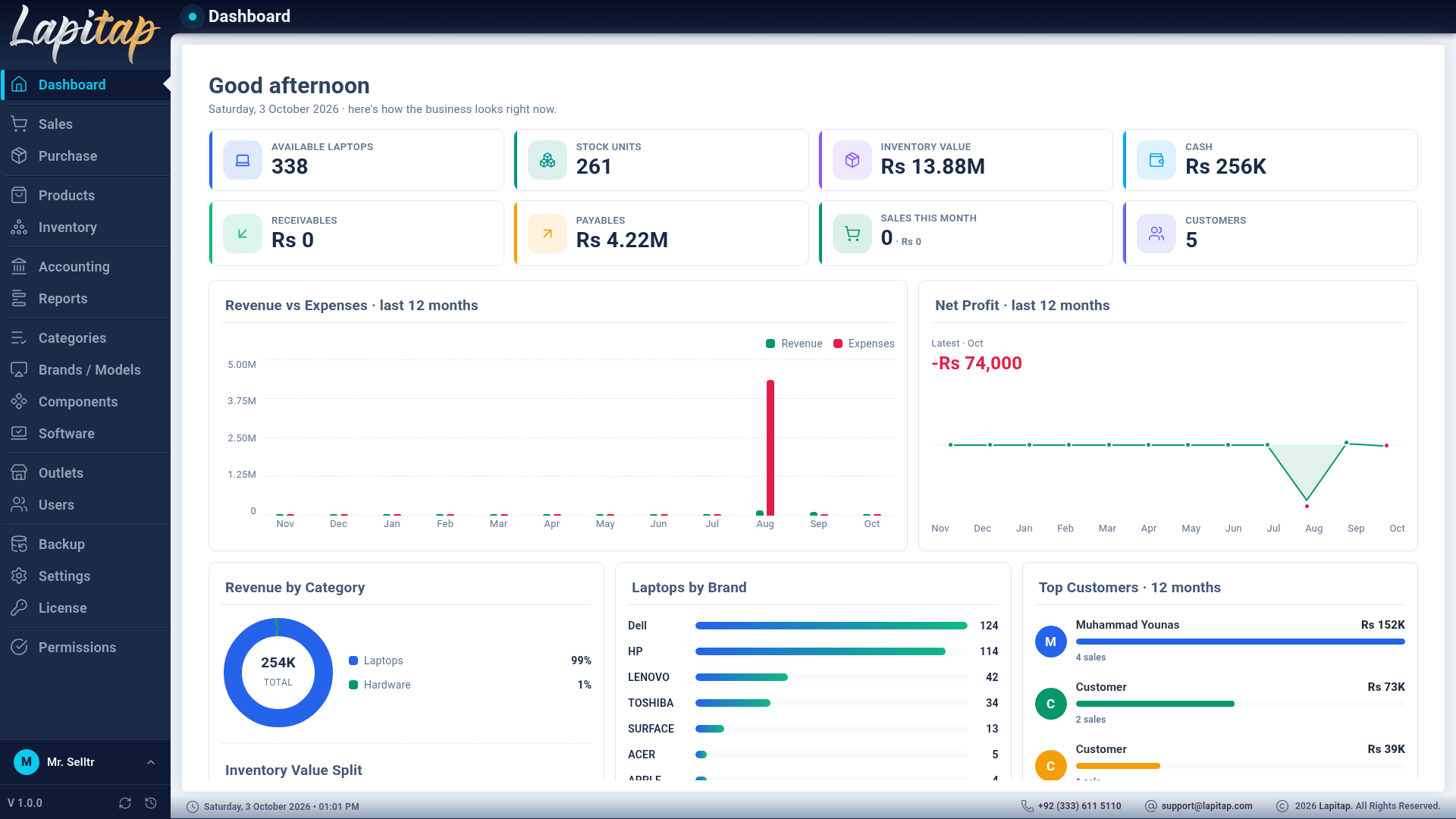1456x819 pixels.
Task: Click the Mr. Selltr profile name
Action: [71, 762]
